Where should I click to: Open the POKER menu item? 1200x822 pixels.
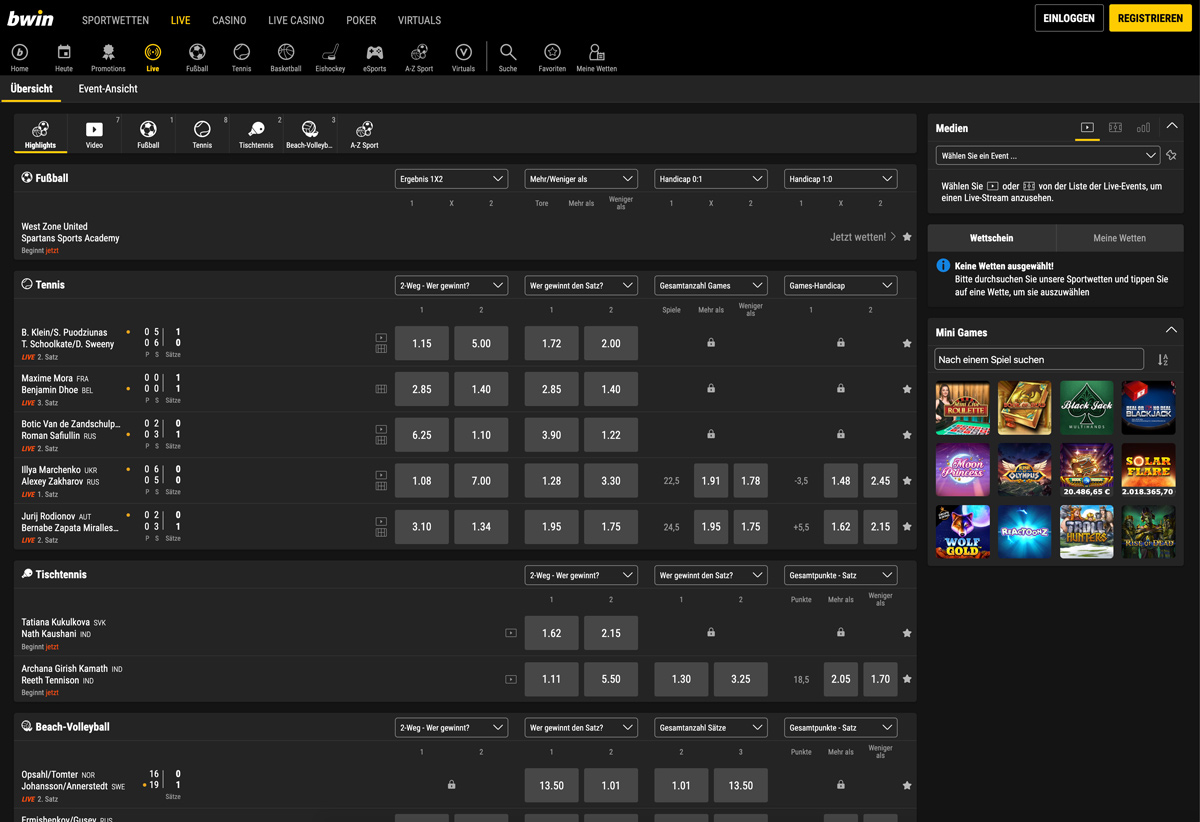361,20
